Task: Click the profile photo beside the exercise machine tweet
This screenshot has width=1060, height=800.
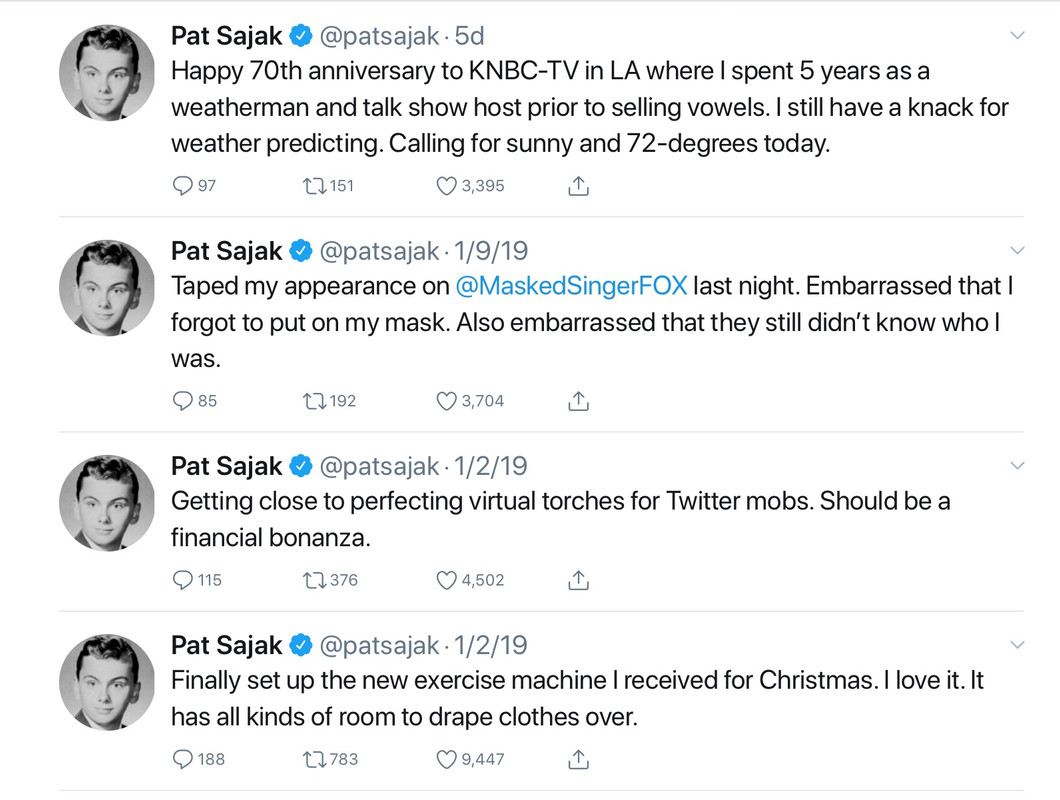Action: [107, 682]
